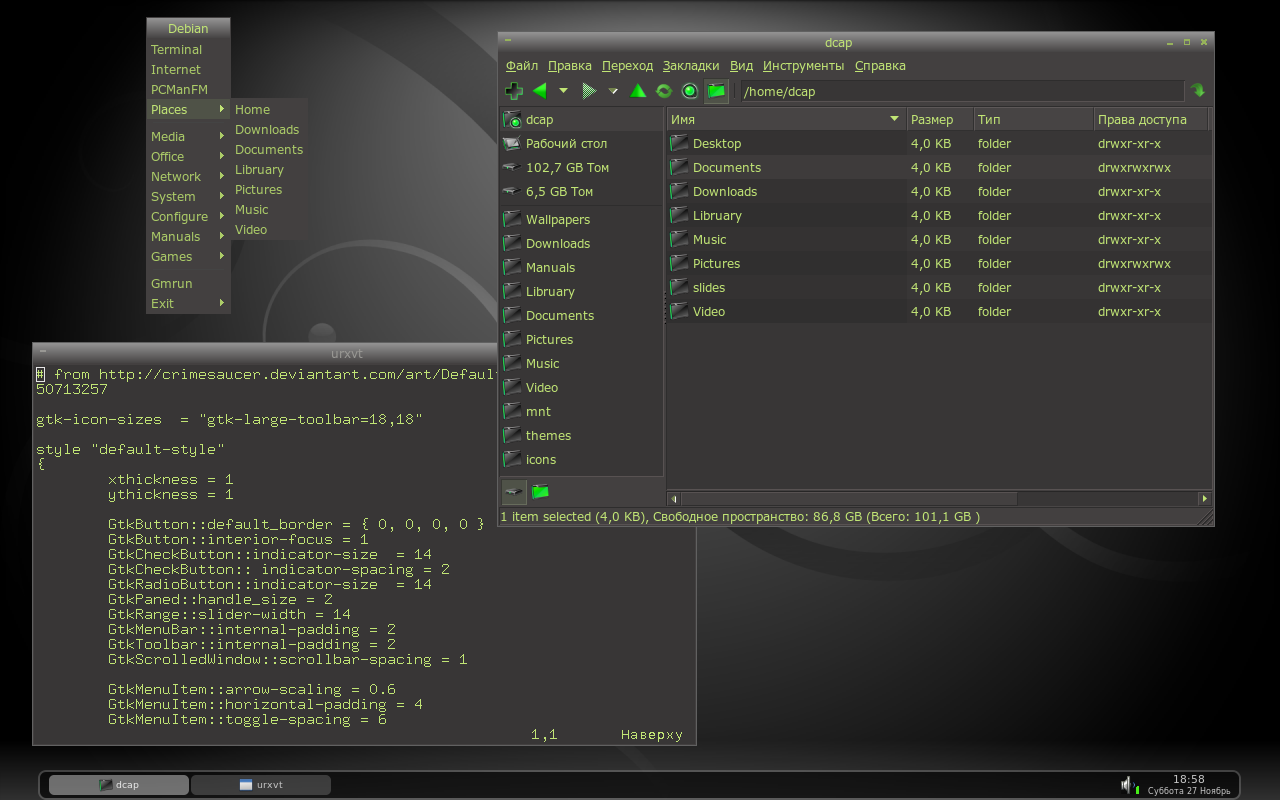Open the Закладки menu

click(x=690, y=66)
